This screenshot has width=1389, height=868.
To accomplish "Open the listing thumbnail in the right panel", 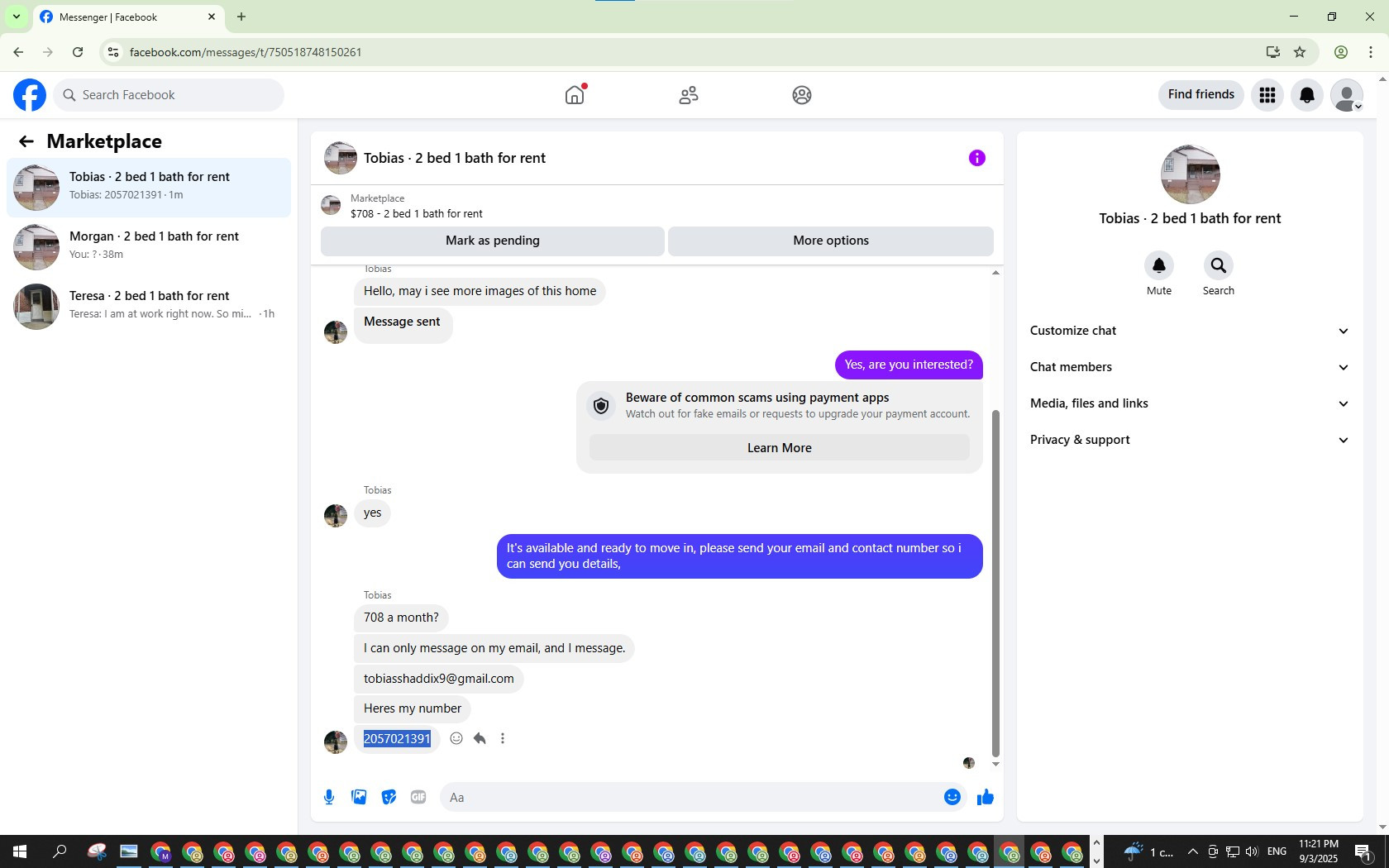I will coord(1191,174).
